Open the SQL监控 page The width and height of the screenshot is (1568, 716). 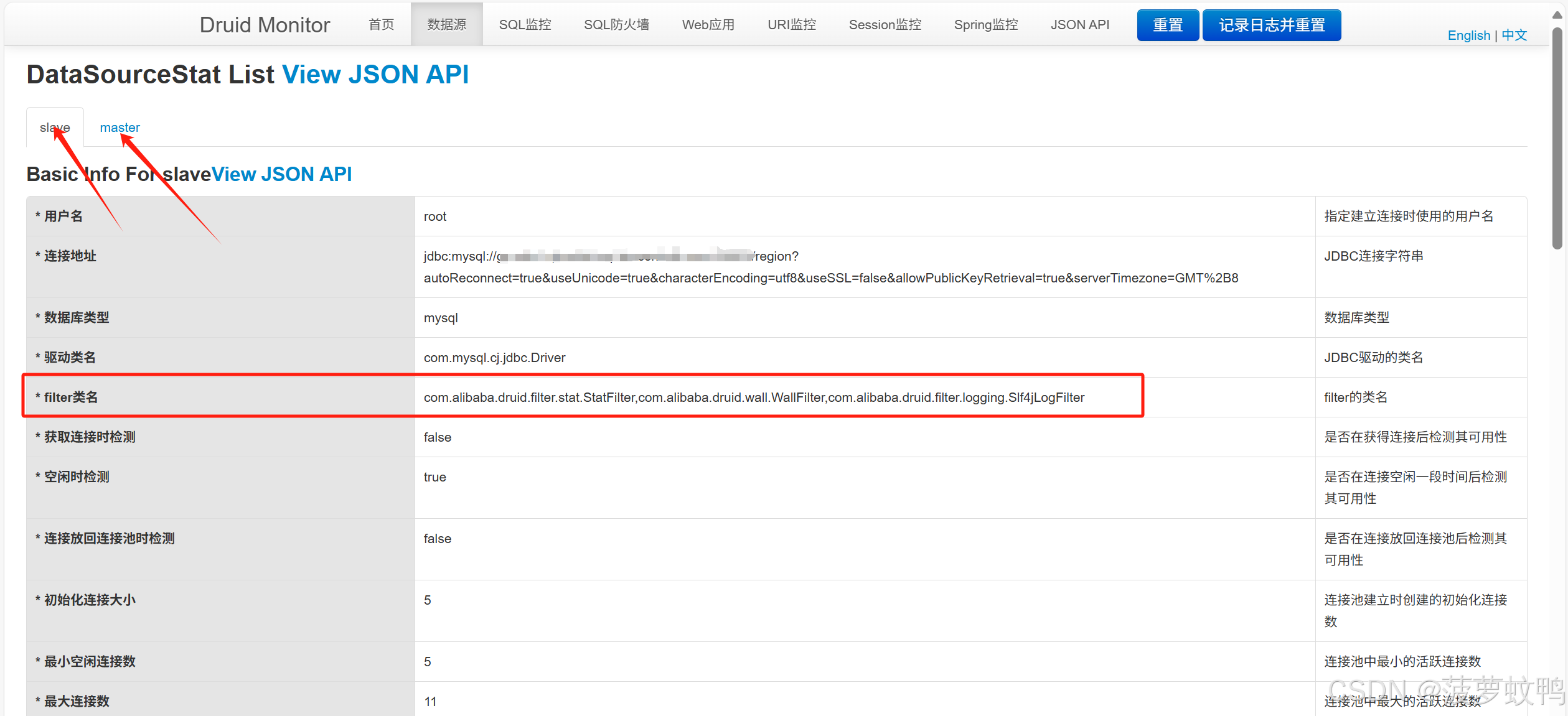(x=525, y=25)
